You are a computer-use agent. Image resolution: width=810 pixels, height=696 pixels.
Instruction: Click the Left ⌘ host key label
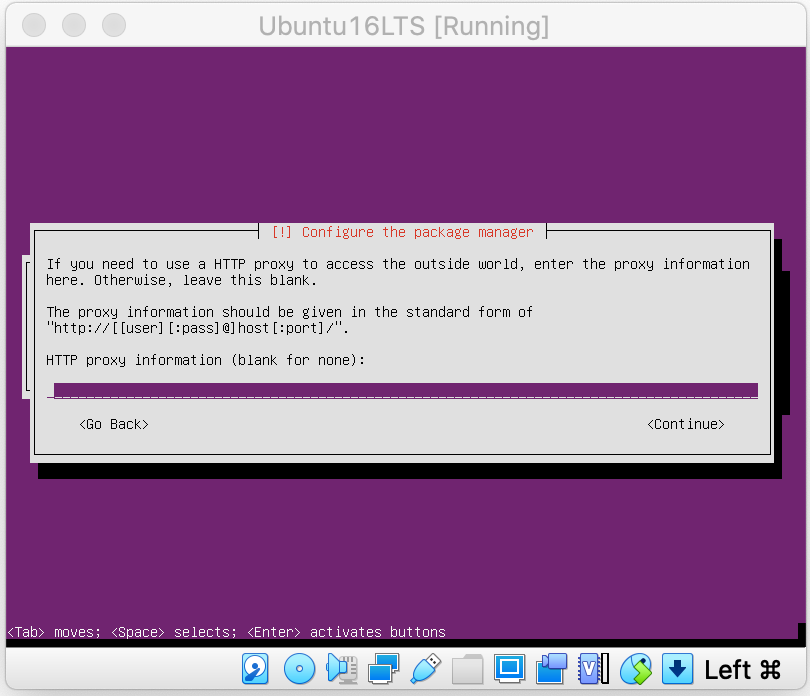(x=742, y=669)
